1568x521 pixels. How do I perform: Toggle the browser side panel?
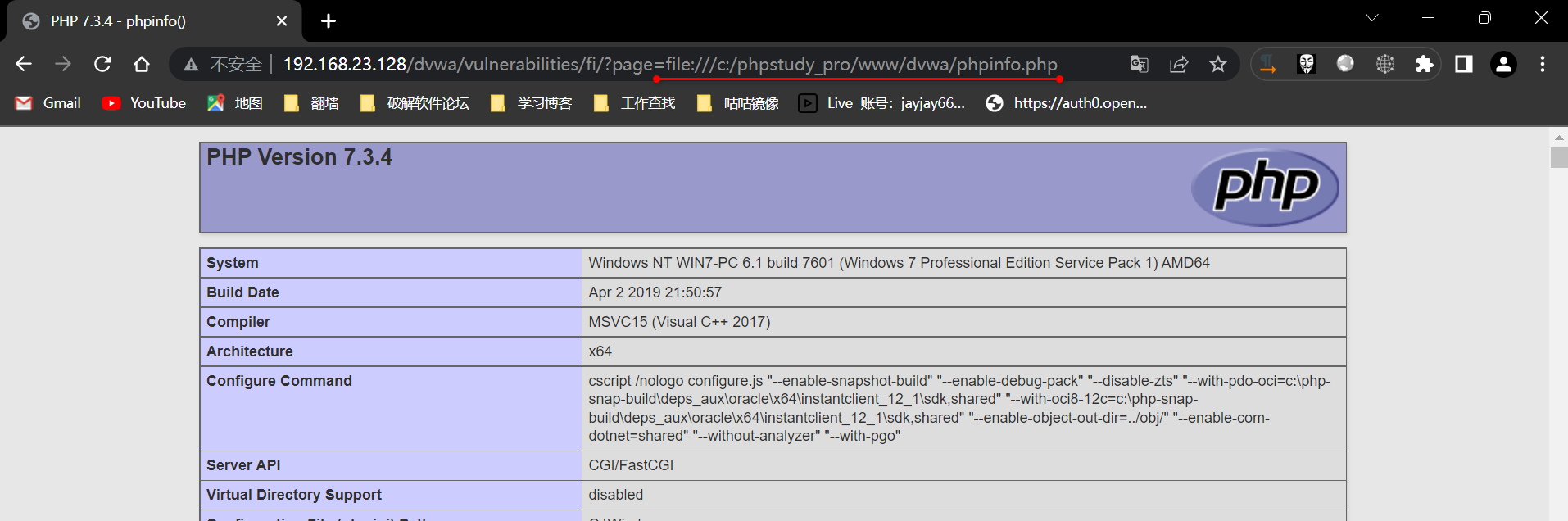pyautogui.click(x=1464, y=64)
